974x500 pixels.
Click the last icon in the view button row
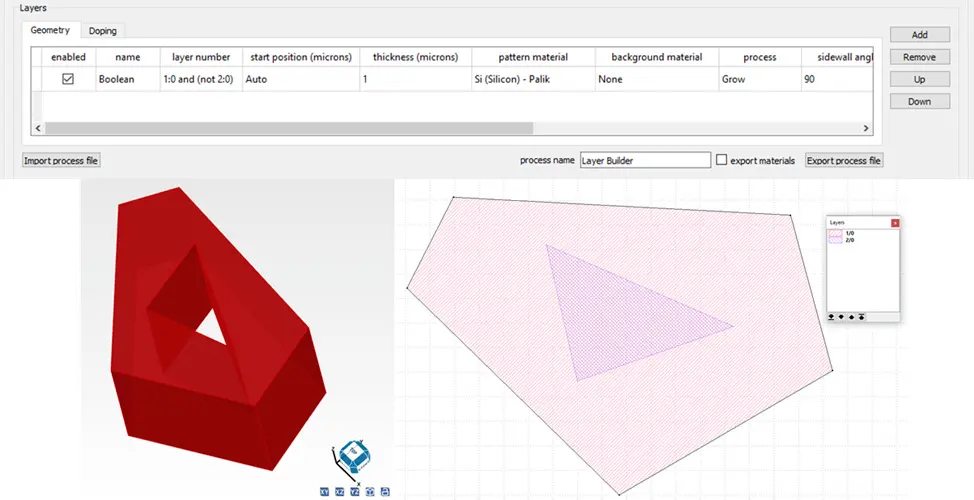(385, 492)
